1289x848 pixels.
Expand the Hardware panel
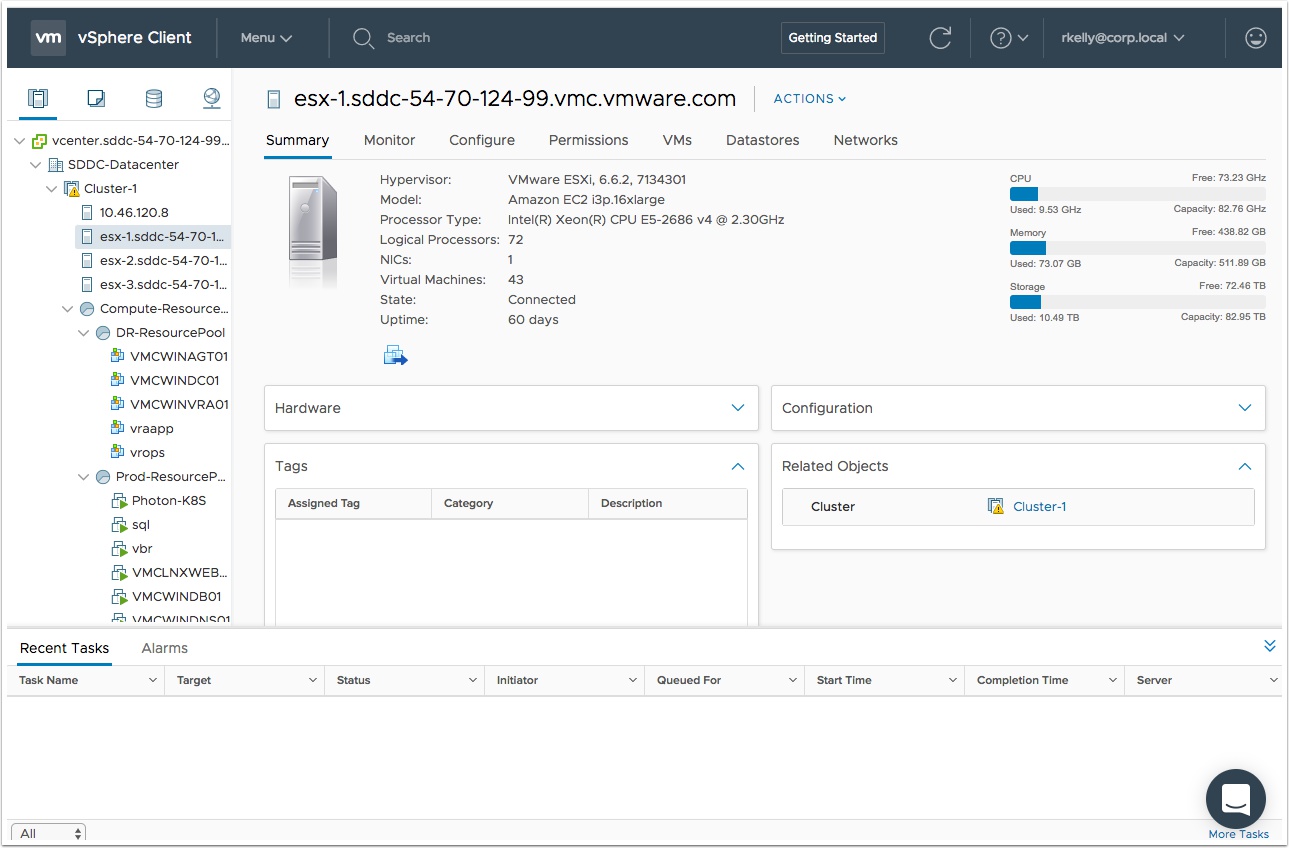click(738, 408)
